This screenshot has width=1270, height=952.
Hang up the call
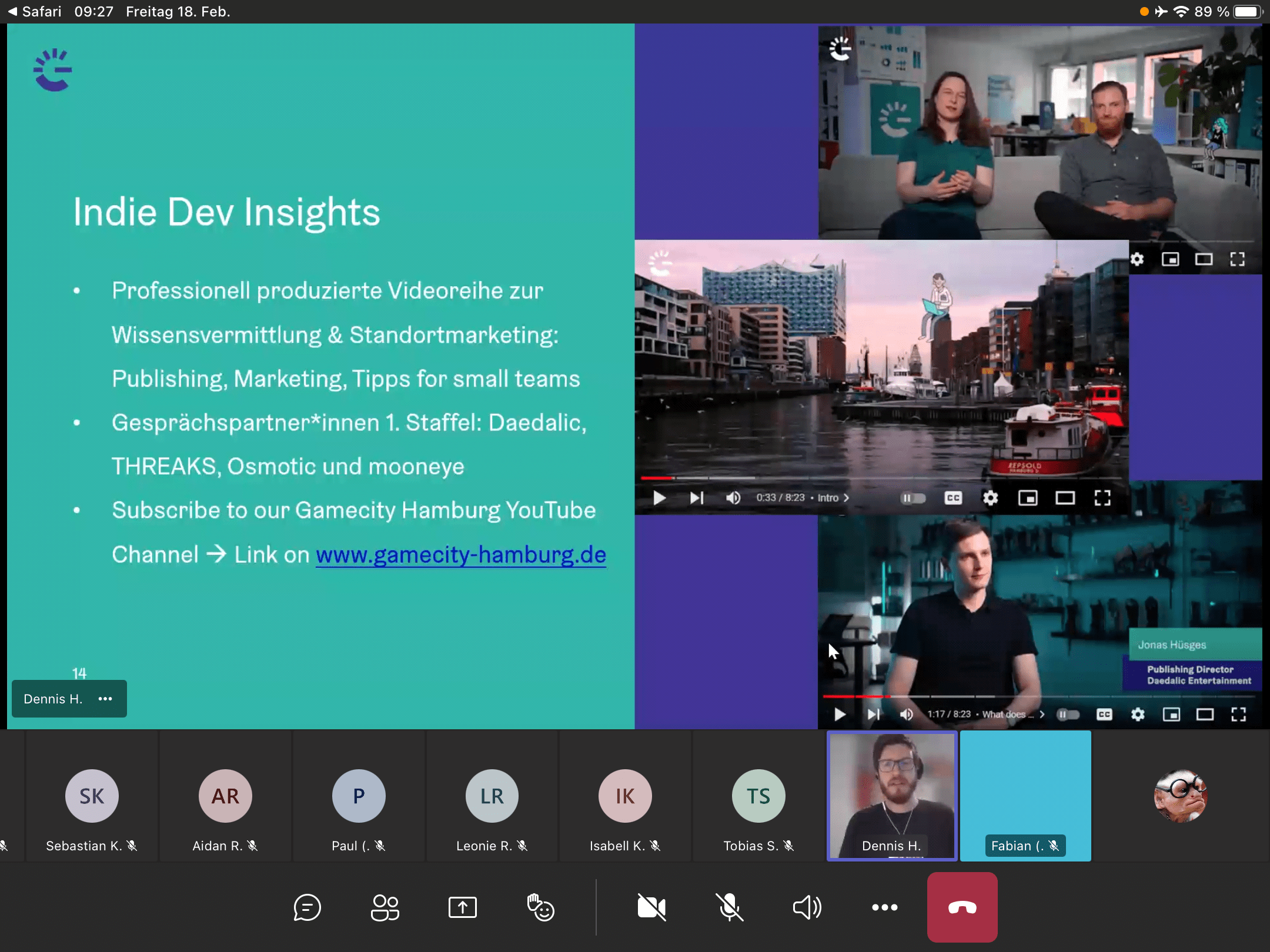tap(962, 908)
